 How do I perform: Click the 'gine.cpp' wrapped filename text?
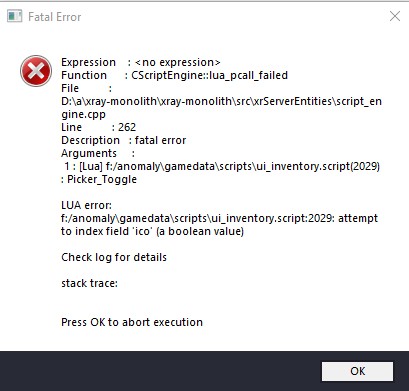(83, 114)
